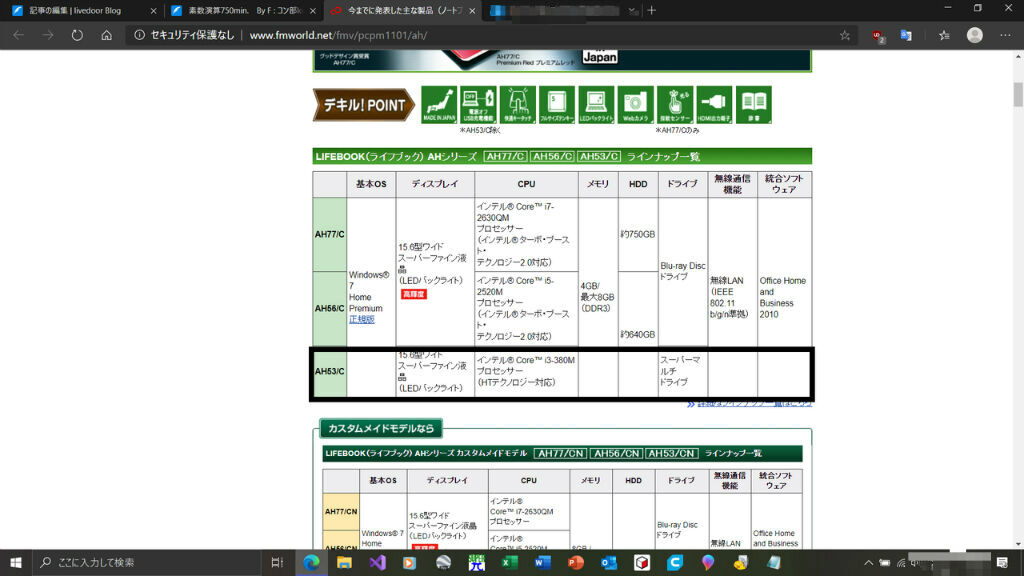
Task: Launch Excel from the taskbar
Action: tap(509, 562)
